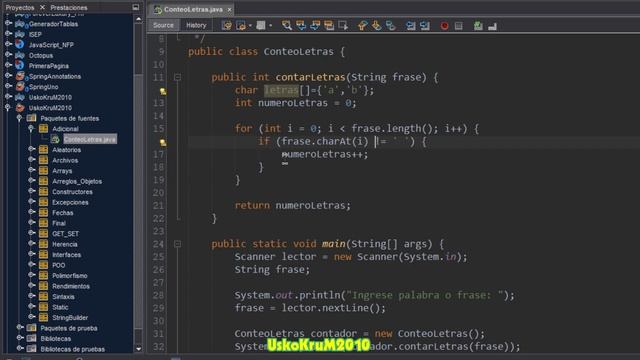The width and height of the screenshot is (640, 360).
Task: Open dropdown arrow beside the navigate back icon
Action: [250, 26]
